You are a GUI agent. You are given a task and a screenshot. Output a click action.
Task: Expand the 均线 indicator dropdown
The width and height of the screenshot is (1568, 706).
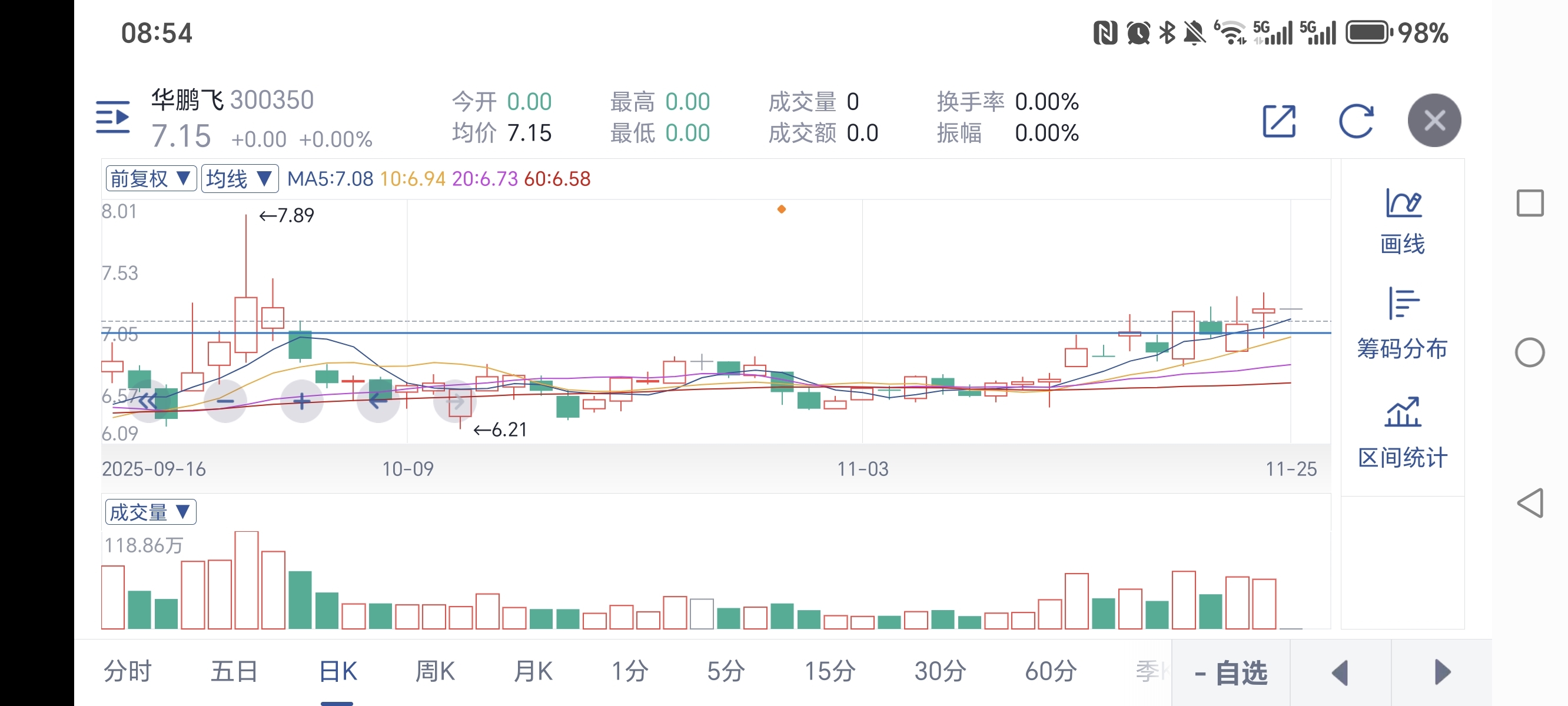[x=239, y=179]
